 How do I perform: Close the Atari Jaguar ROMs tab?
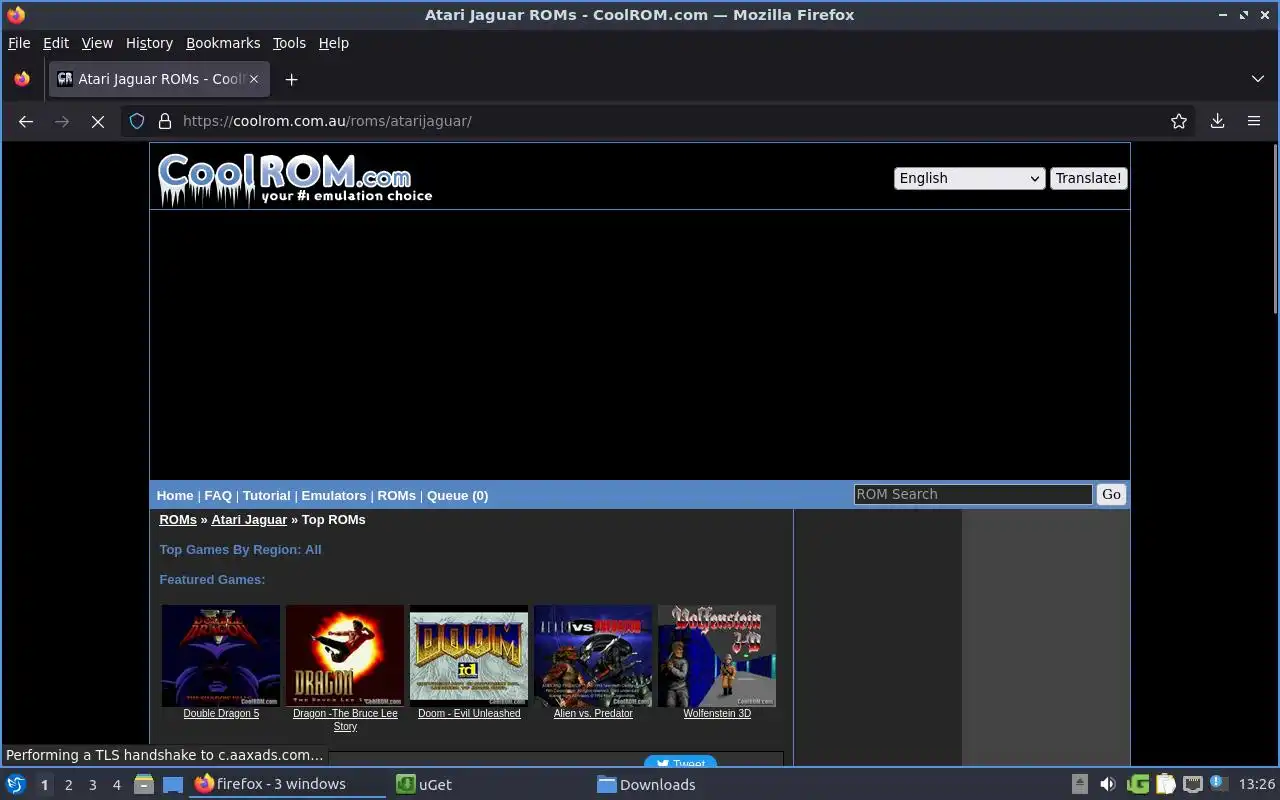point(254,79)
